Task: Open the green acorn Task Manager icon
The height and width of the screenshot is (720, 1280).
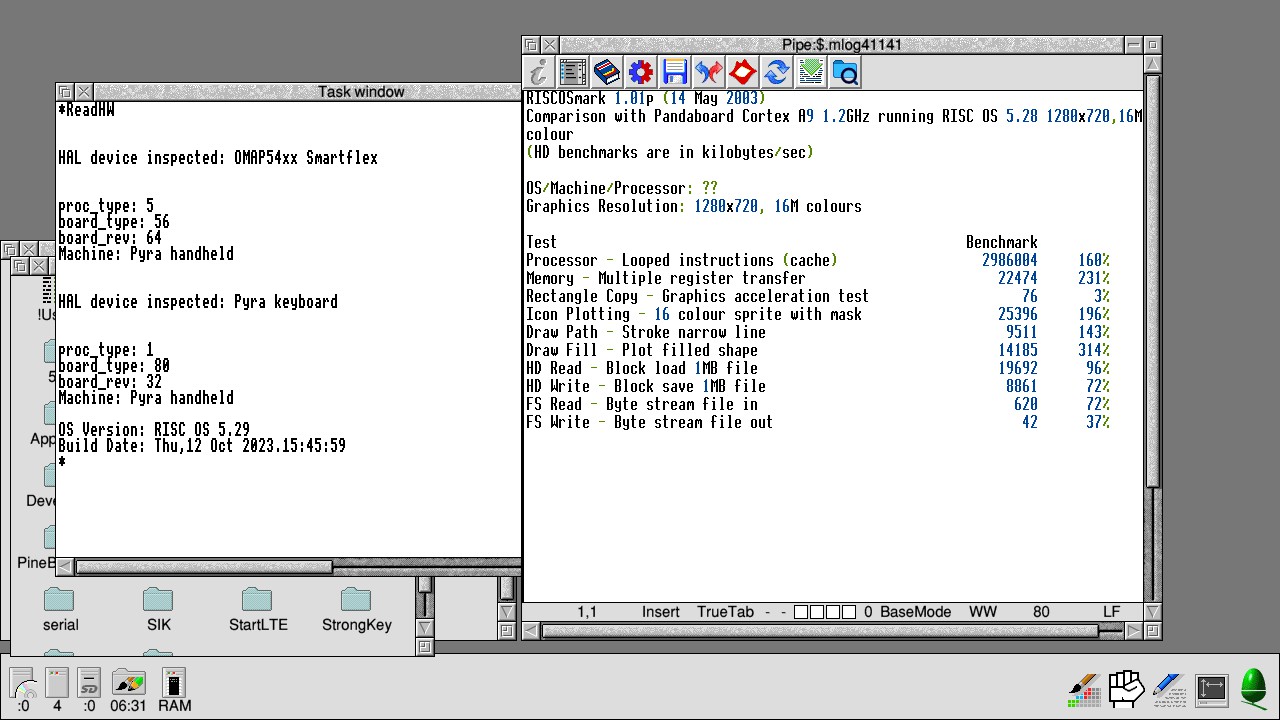Action: click(x=1254, y=688)
